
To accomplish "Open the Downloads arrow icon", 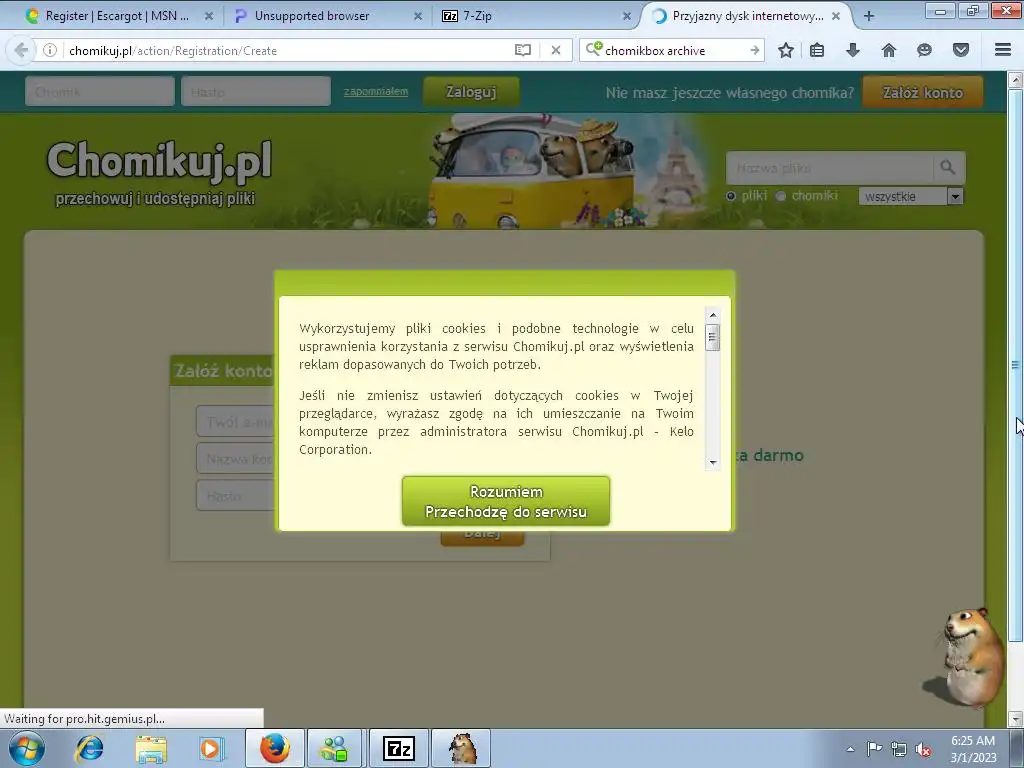I will point(852,50).
